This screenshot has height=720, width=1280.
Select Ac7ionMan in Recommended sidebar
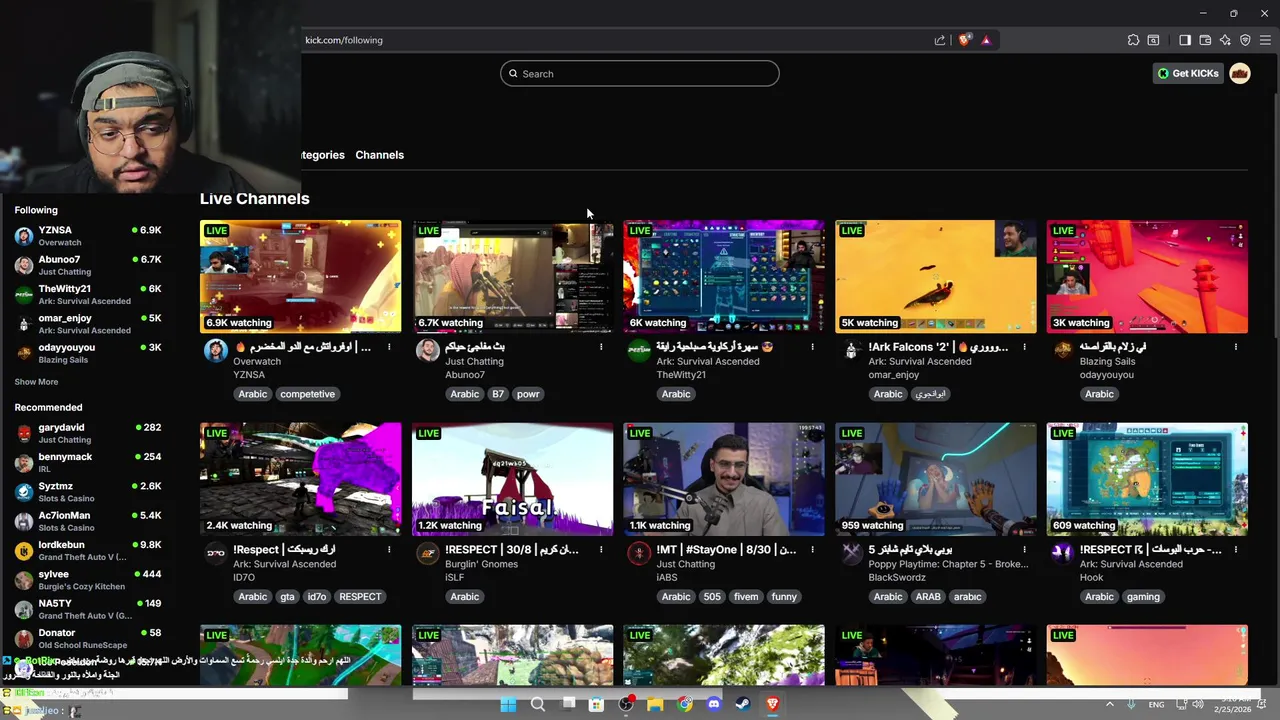(88, 521)
